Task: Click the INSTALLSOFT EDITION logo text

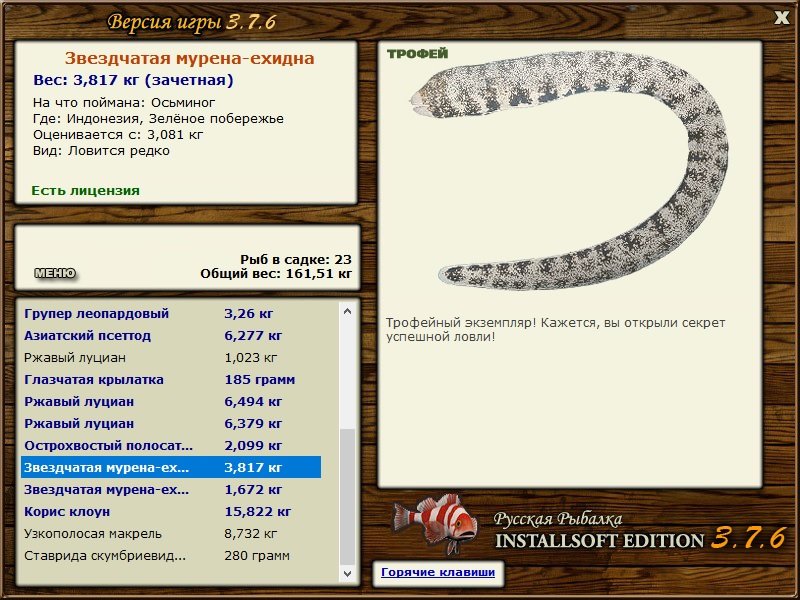Action: pyautogui.click(x=599, y=541)
